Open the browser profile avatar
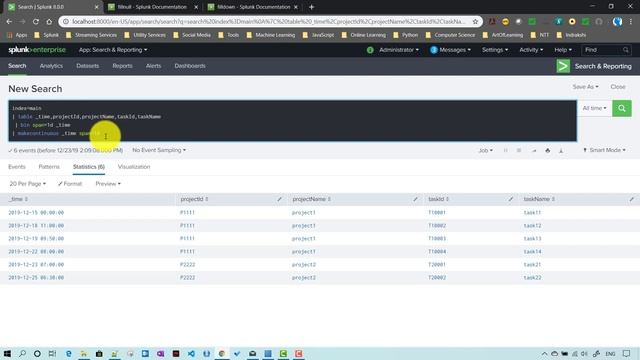Image resolution: width=640 pixels, height=360 pixels. coord(618,22)
